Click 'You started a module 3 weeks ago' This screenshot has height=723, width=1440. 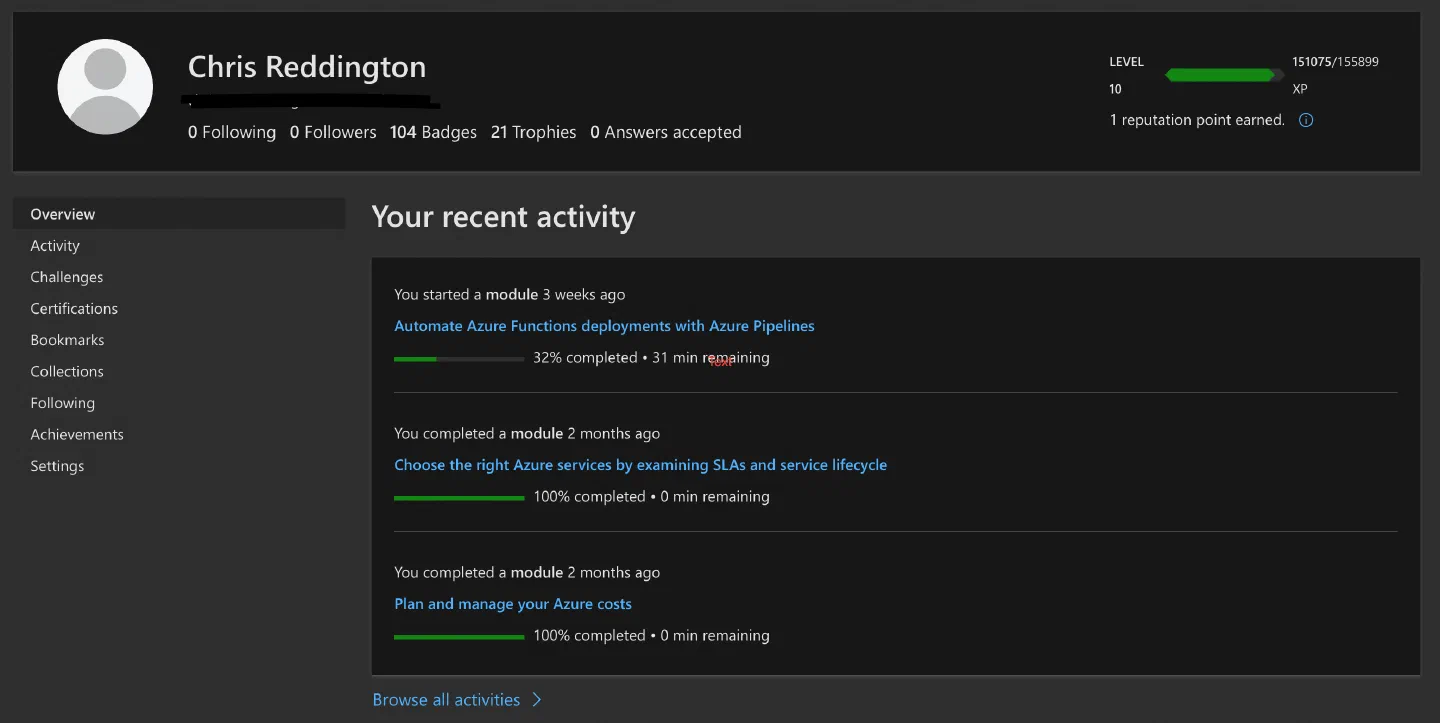click(x=510, y=295)
